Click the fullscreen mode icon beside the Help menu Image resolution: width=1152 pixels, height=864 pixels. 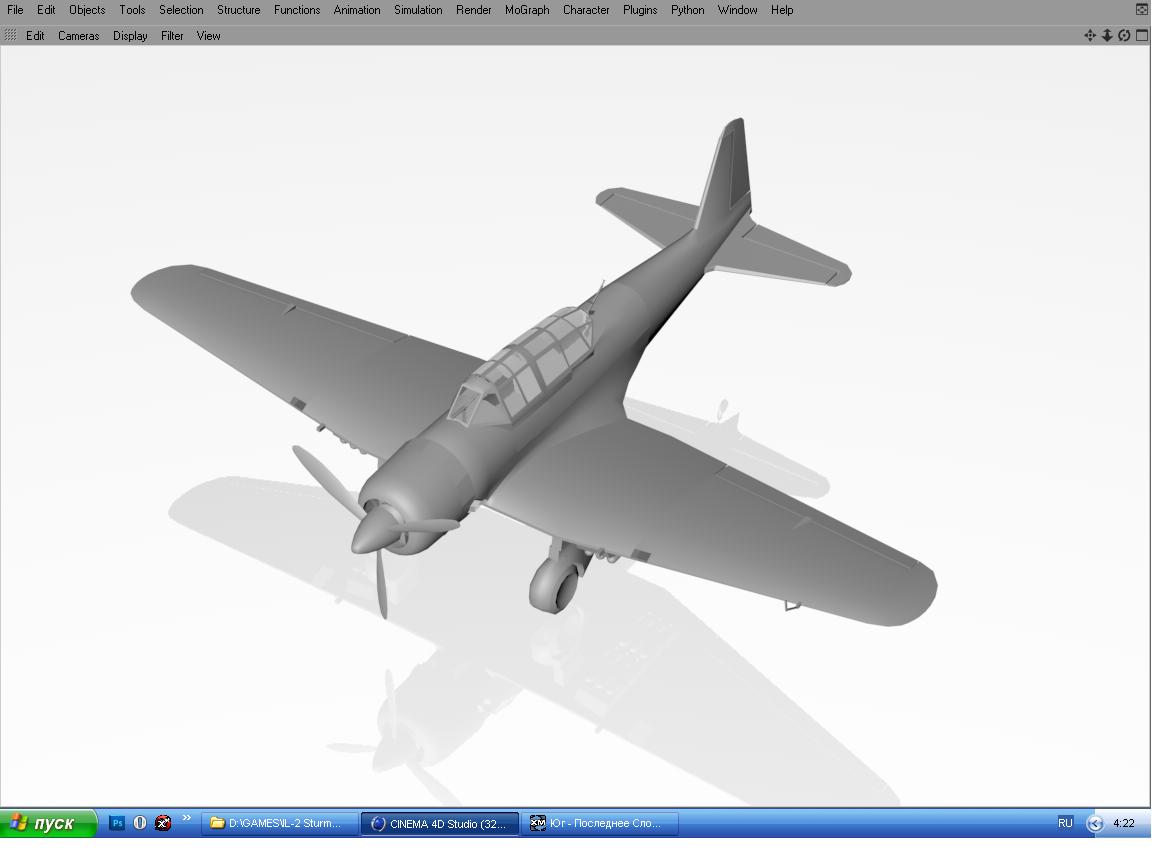coord(1142,10)
